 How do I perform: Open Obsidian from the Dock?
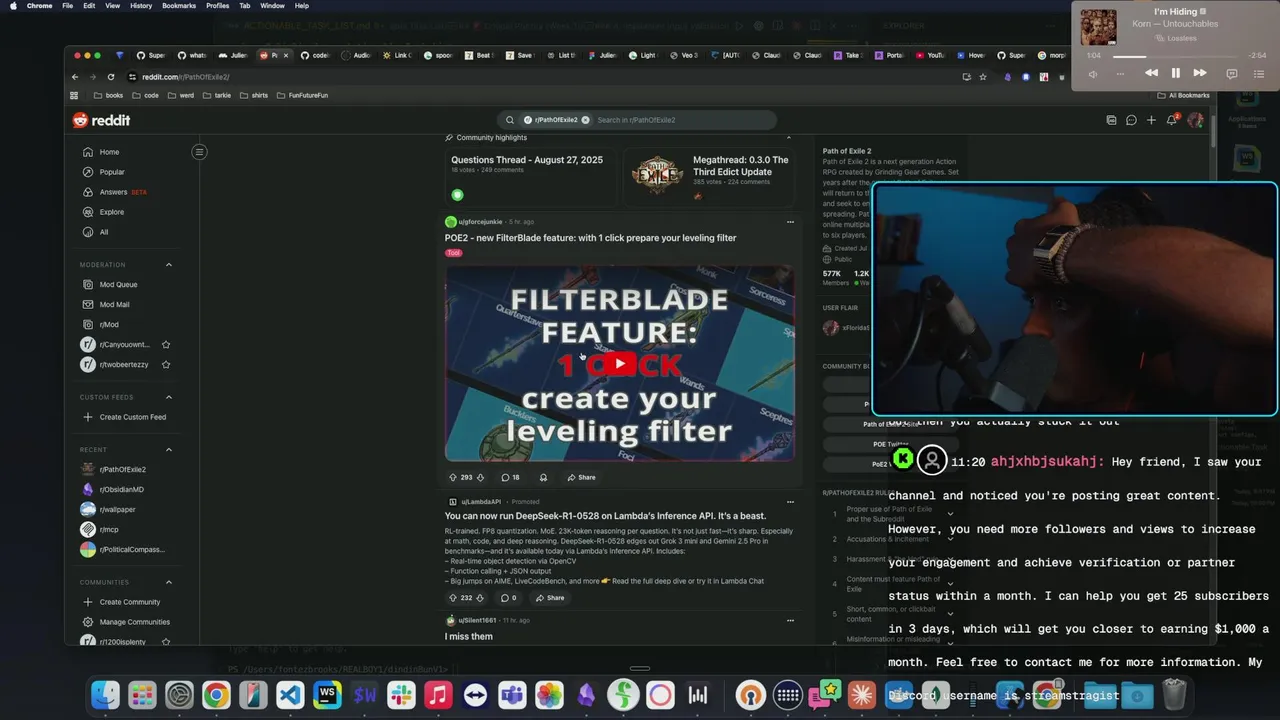pyautogui.click(x=586, y=695)
